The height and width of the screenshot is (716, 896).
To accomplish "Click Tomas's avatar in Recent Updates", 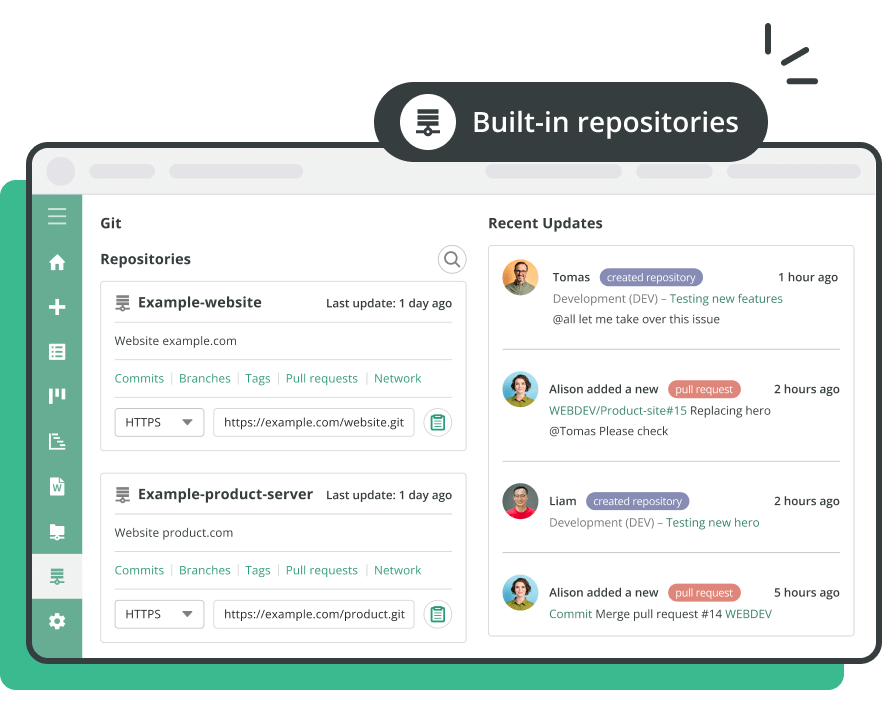I will [520, 278].
